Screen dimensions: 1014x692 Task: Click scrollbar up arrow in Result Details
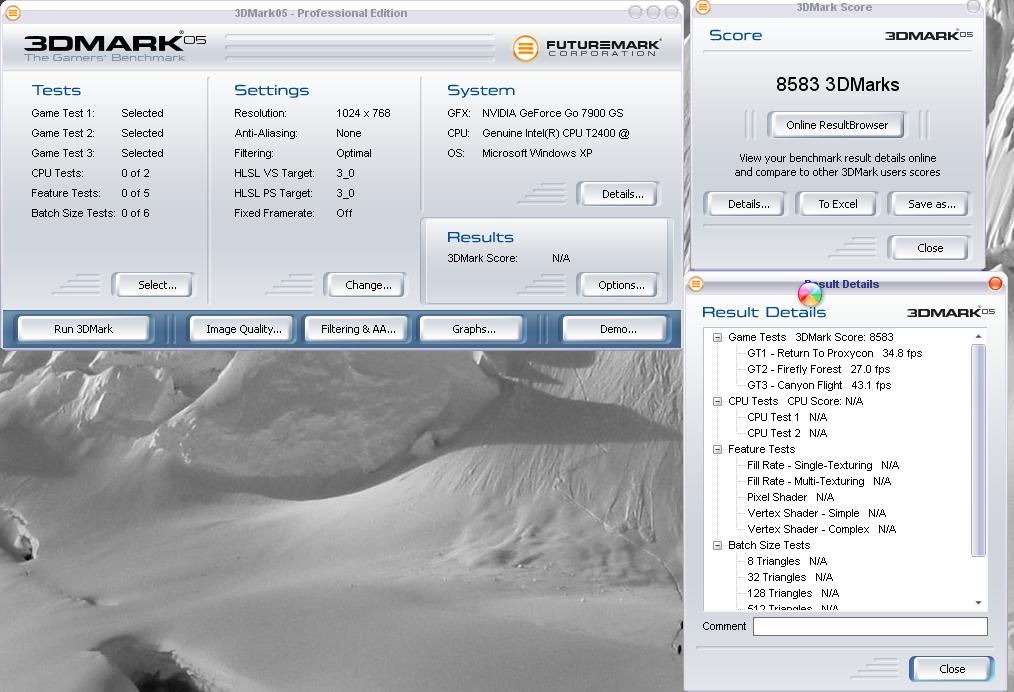(x=978, y=336)
